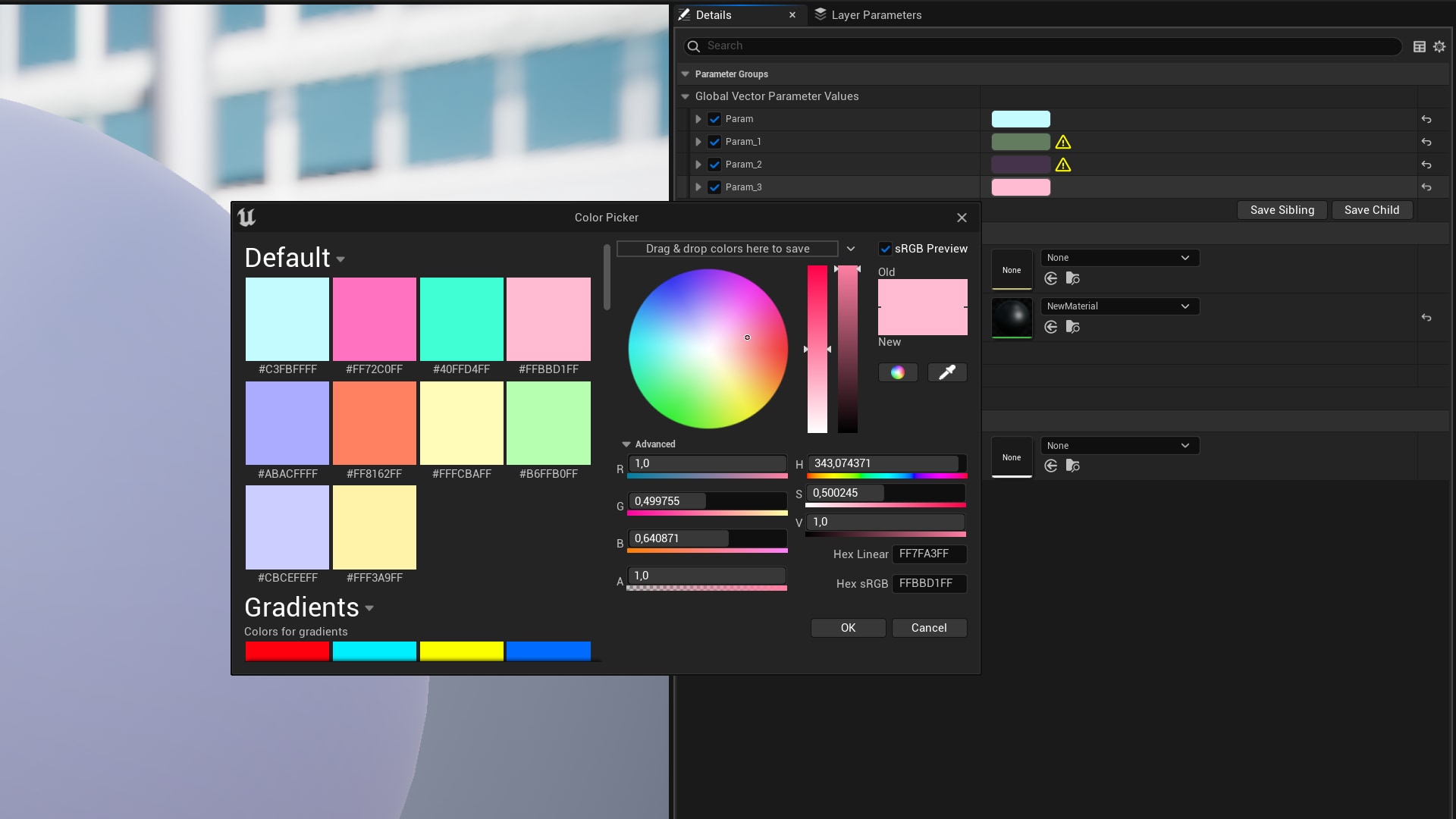Image resolution: width=1456 pixels, height=819 pixels.
Task: Browse to the NewMaterial asset in content browser
Action: pyautogui.click(x=1072, y=327)
